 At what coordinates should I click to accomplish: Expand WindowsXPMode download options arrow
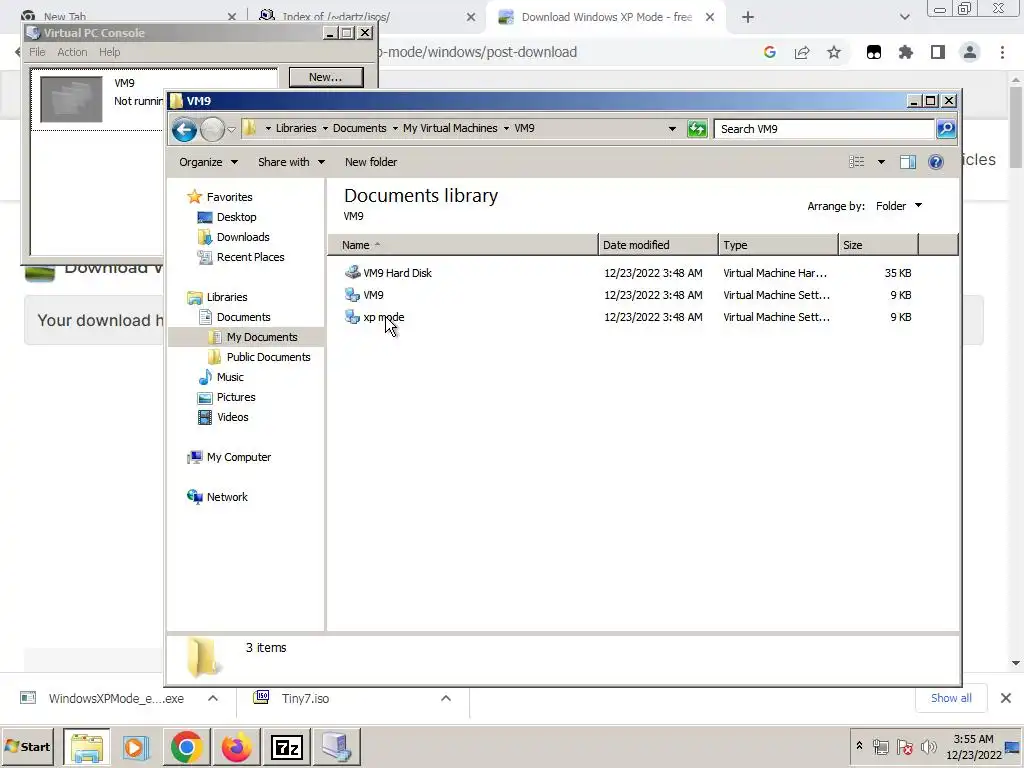pyautogui.click(x=213, y=698)
